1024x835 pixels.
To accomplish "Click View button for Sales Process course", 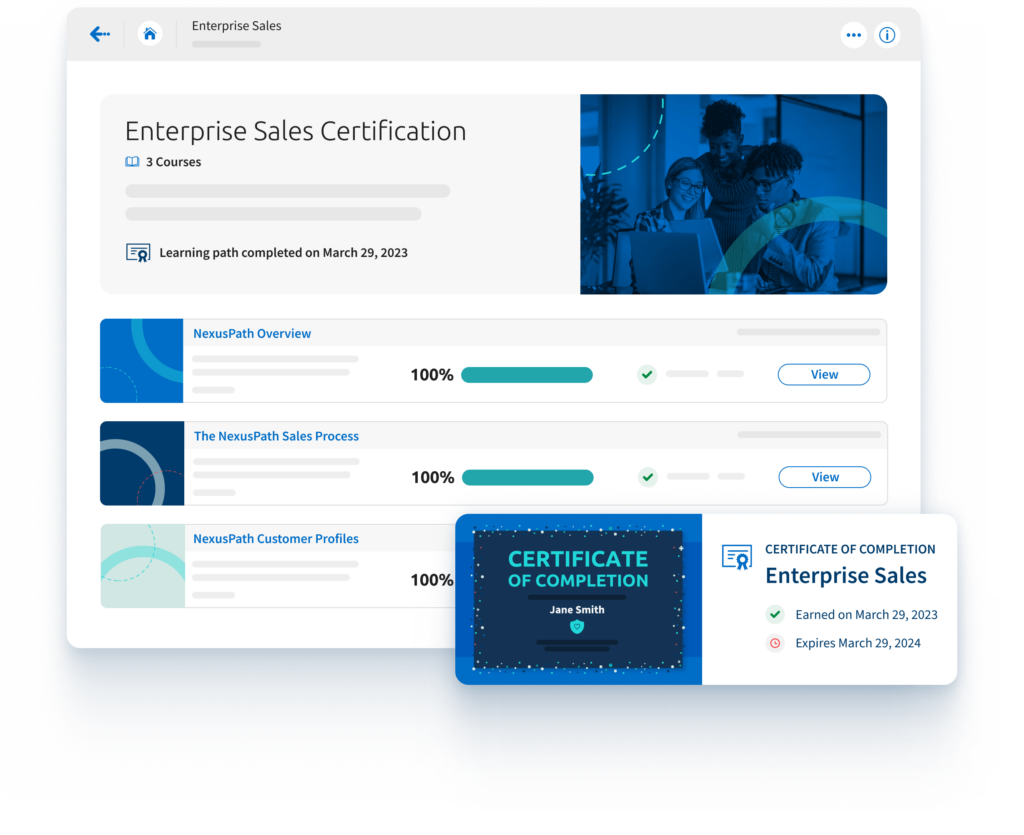I will 825,477.
